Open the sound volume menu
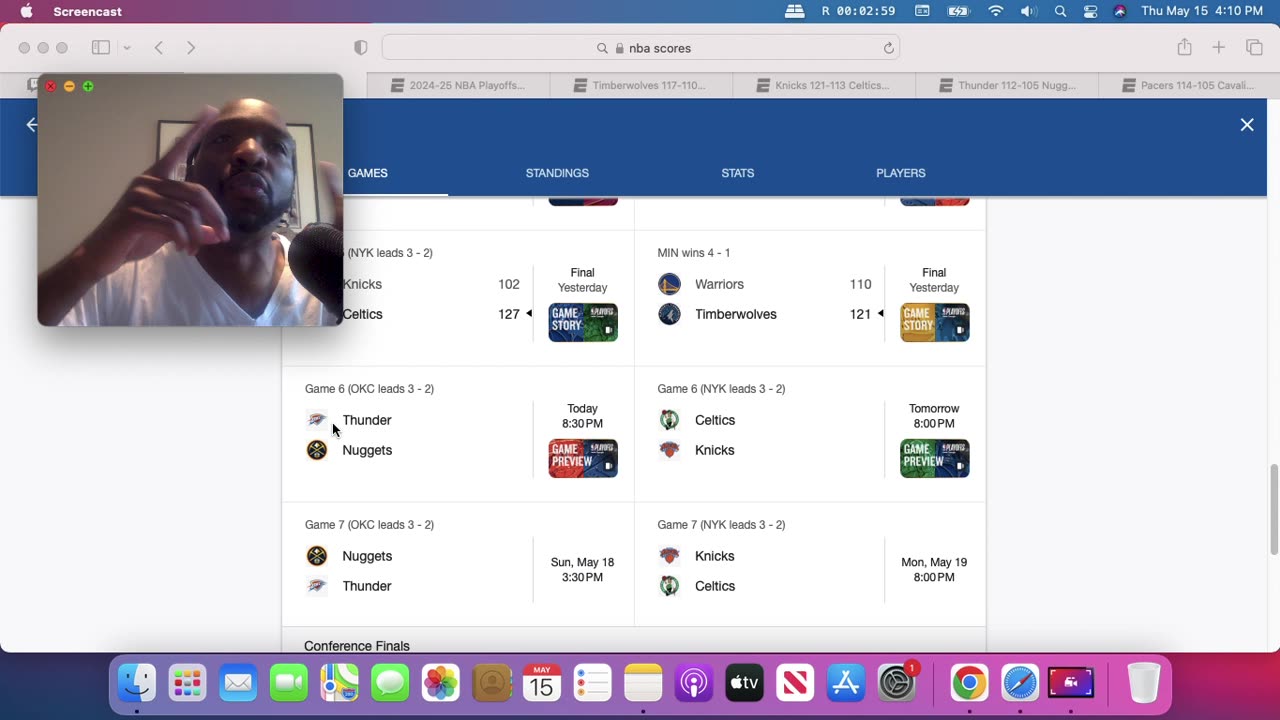1280x720 pixels. 1028,11
